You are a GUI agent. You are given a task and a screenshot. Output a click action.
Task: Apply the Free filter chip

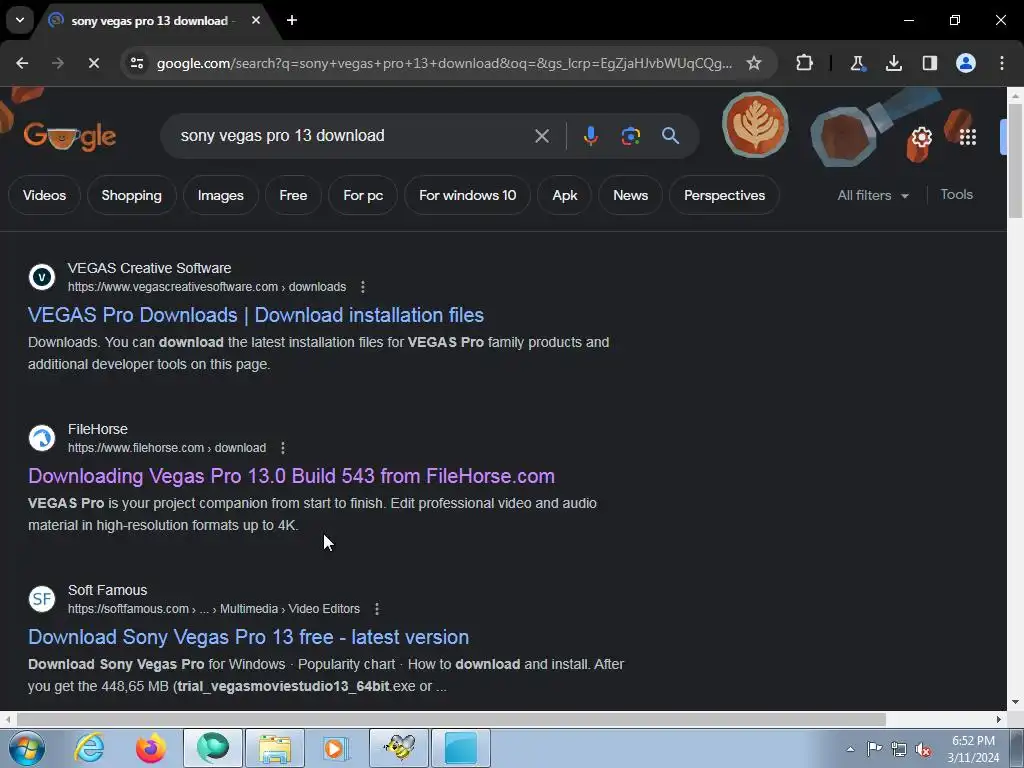point(293,195)
